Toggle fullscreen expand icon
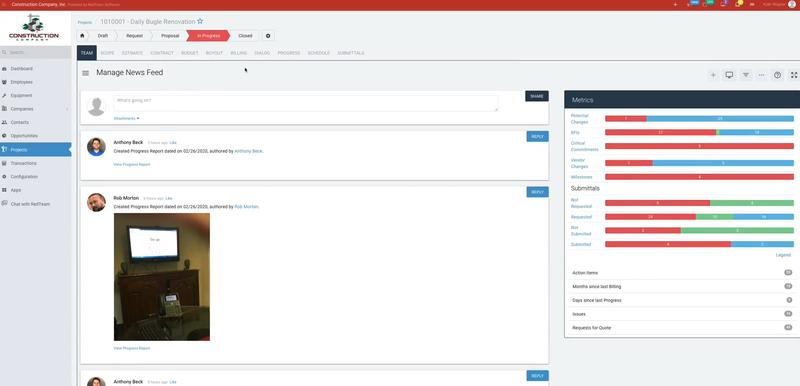Image resolution: width=800 pixels, height=386 pixels. [x=794, y=75]
